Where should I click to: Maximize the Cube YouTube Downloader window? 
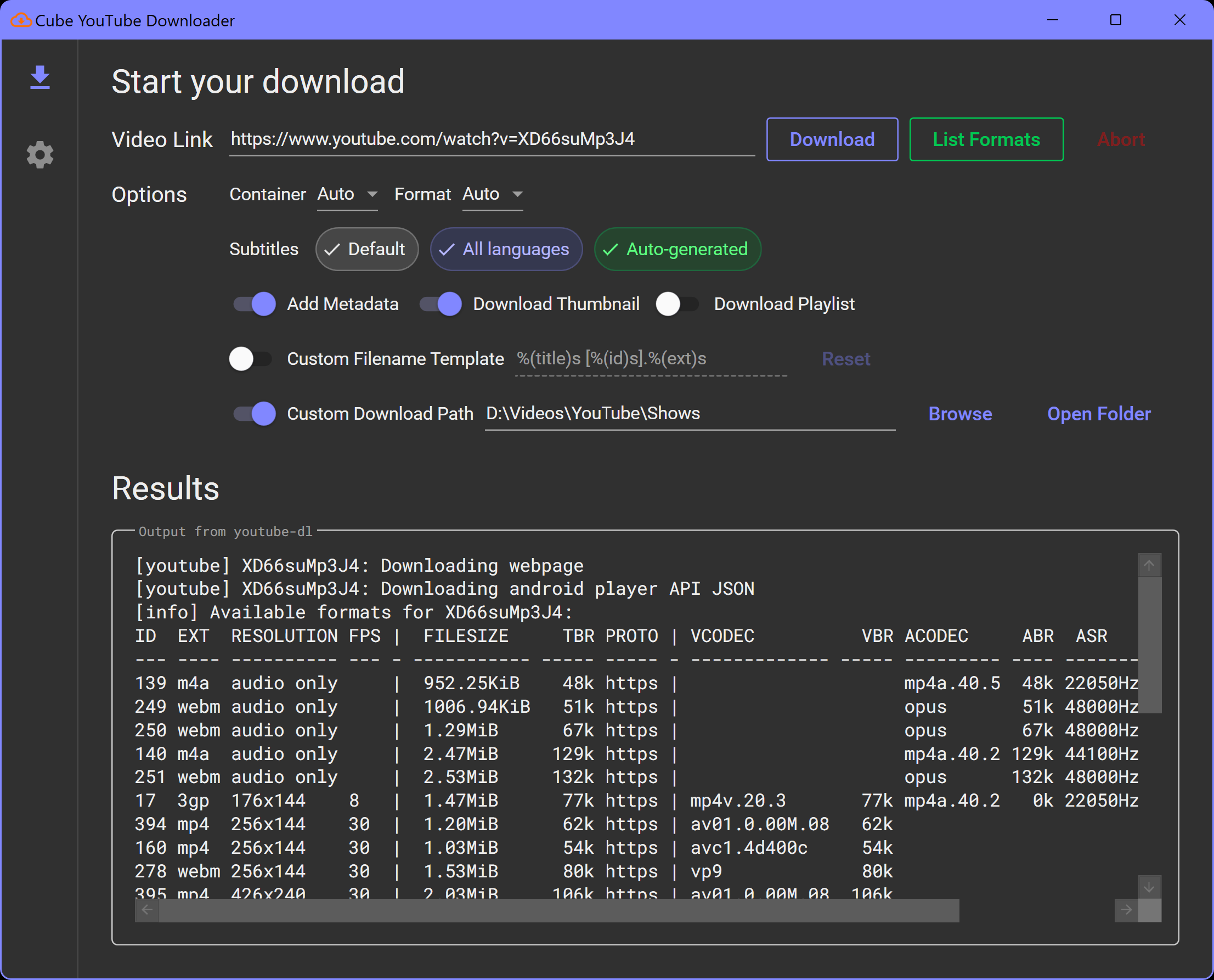pyautogui.click(x=1116, y=20)
